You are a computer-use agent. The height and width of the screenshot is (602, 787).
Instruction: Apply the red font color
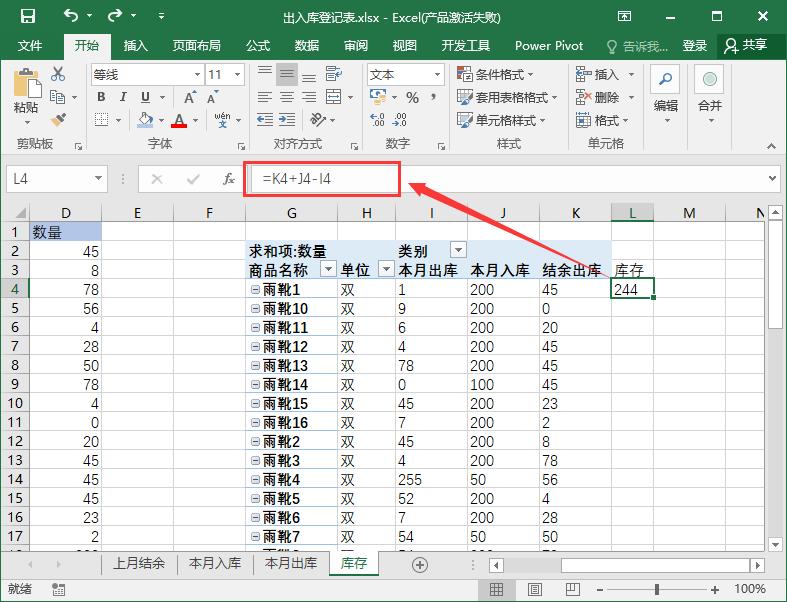179,120
